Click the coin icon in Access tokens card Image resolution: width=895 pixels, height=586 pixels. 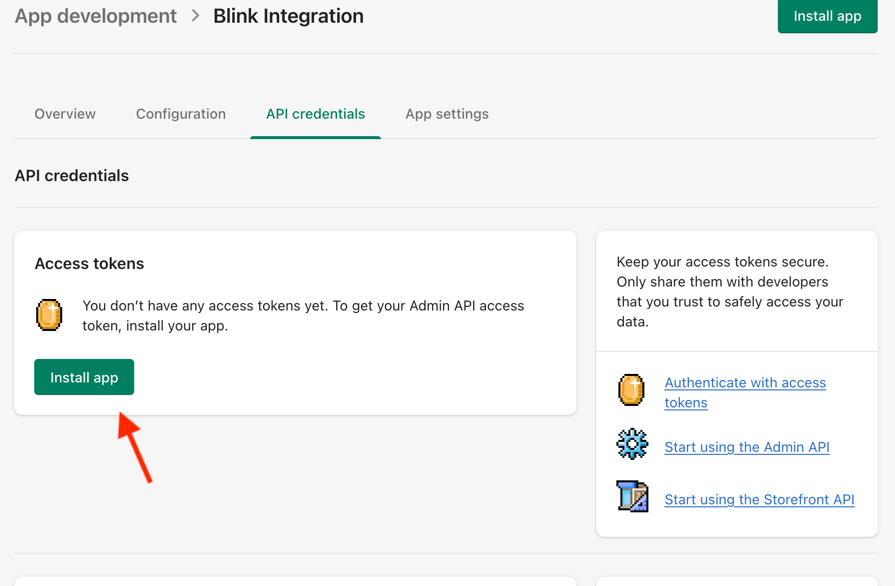49,315
